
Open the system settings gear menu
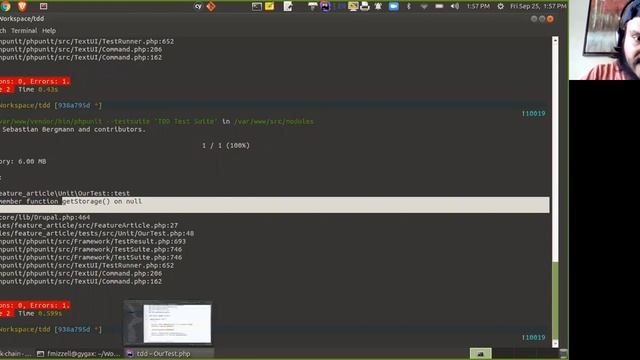point(500,6)
